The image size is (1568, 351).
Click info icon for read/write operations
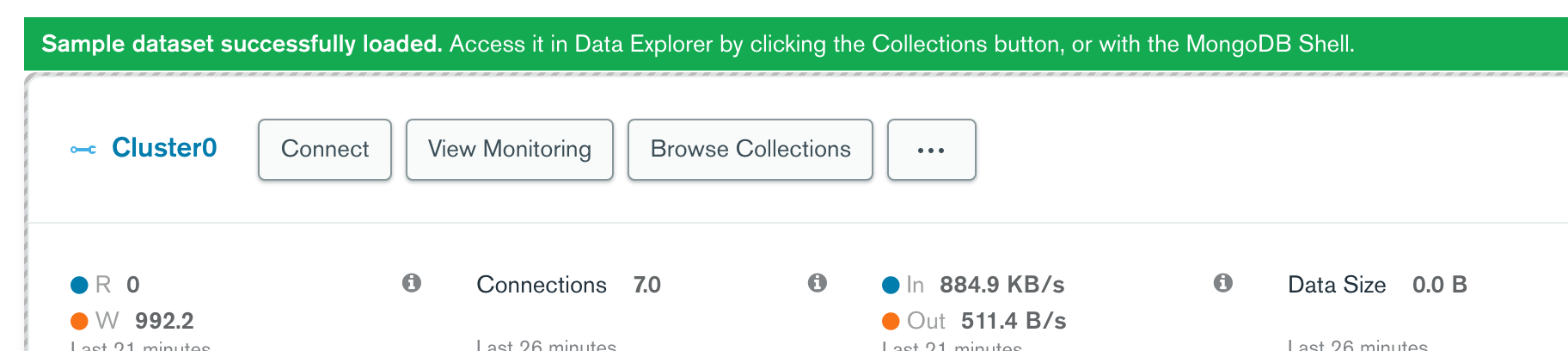click(412, 283)
